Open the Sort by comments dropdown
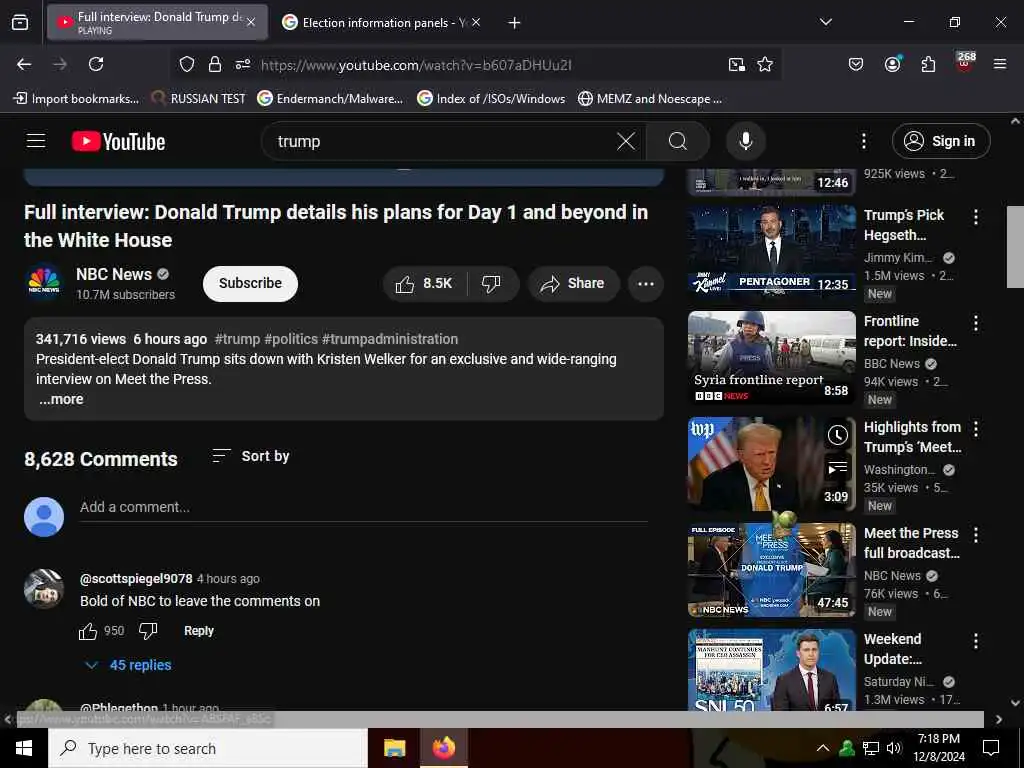 (251, 456)
